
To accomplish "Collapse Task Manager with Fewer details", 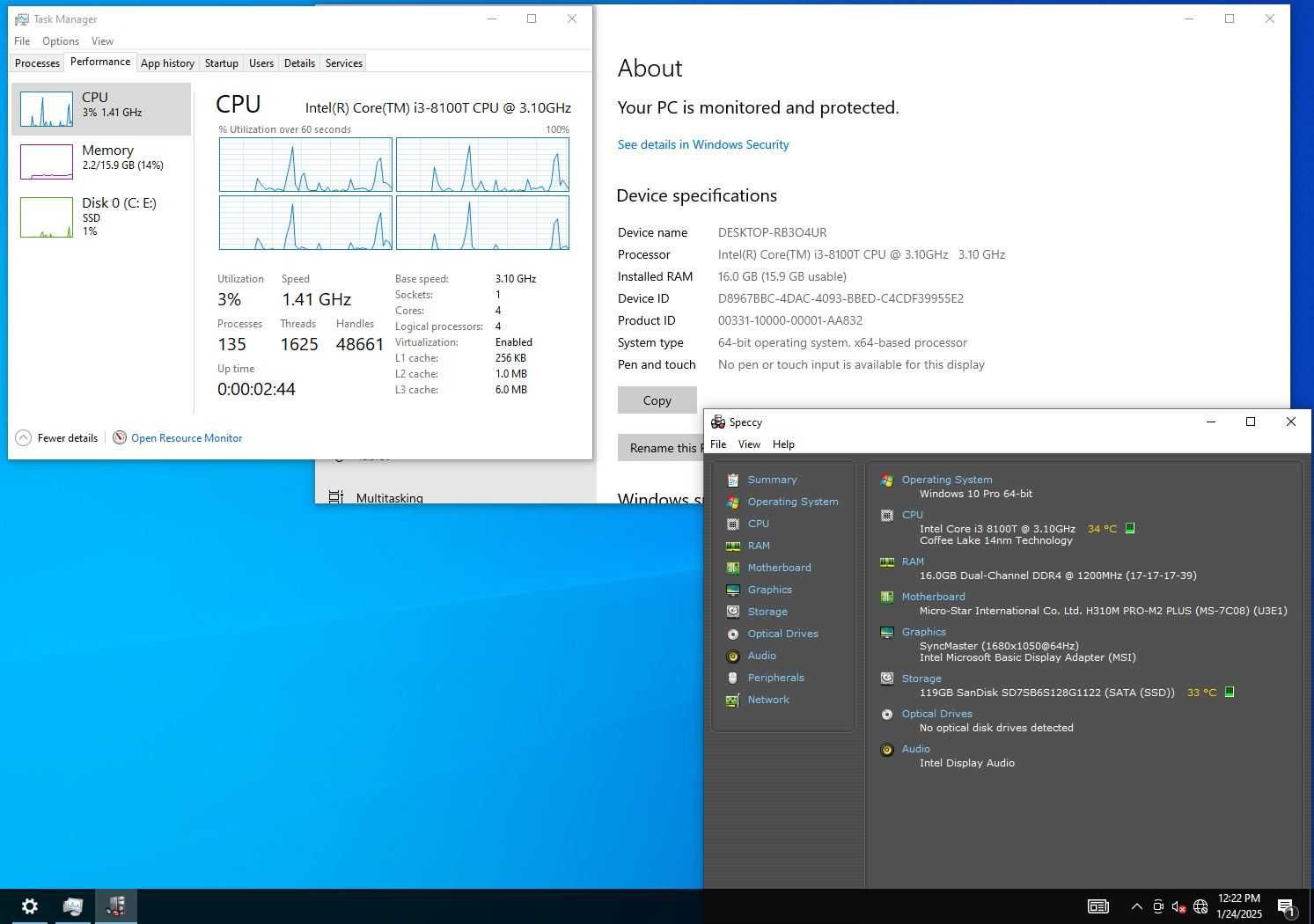I will tap(56, 437).
